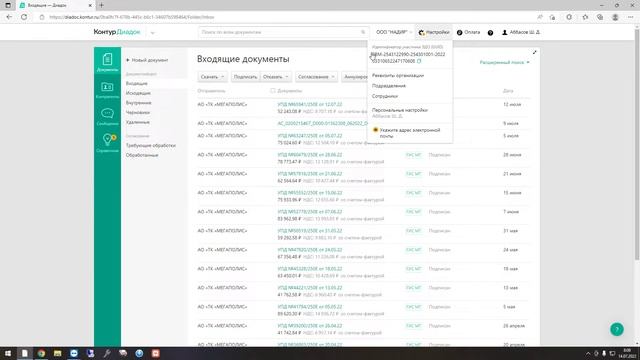Viewport: 640px width, 360px height.
Task: Expand Расширенный поиск advanced search
Action: click(x=504, y=62)
